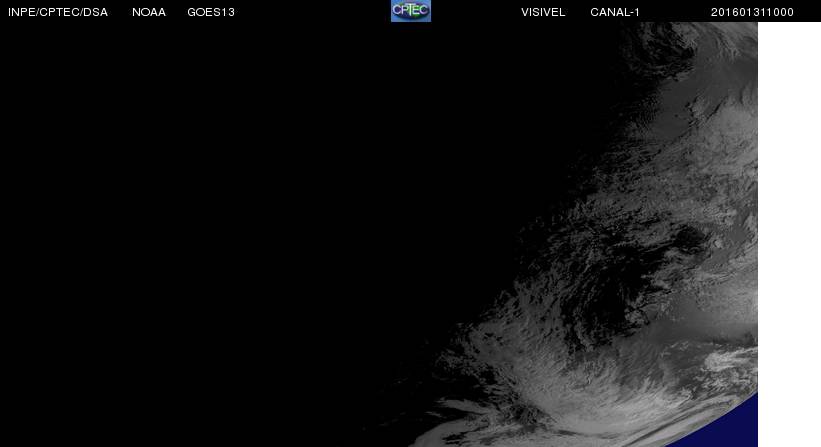821x447 pixels.
Task: Click the CANAL-1 label
Action: [x=615, y=12]
